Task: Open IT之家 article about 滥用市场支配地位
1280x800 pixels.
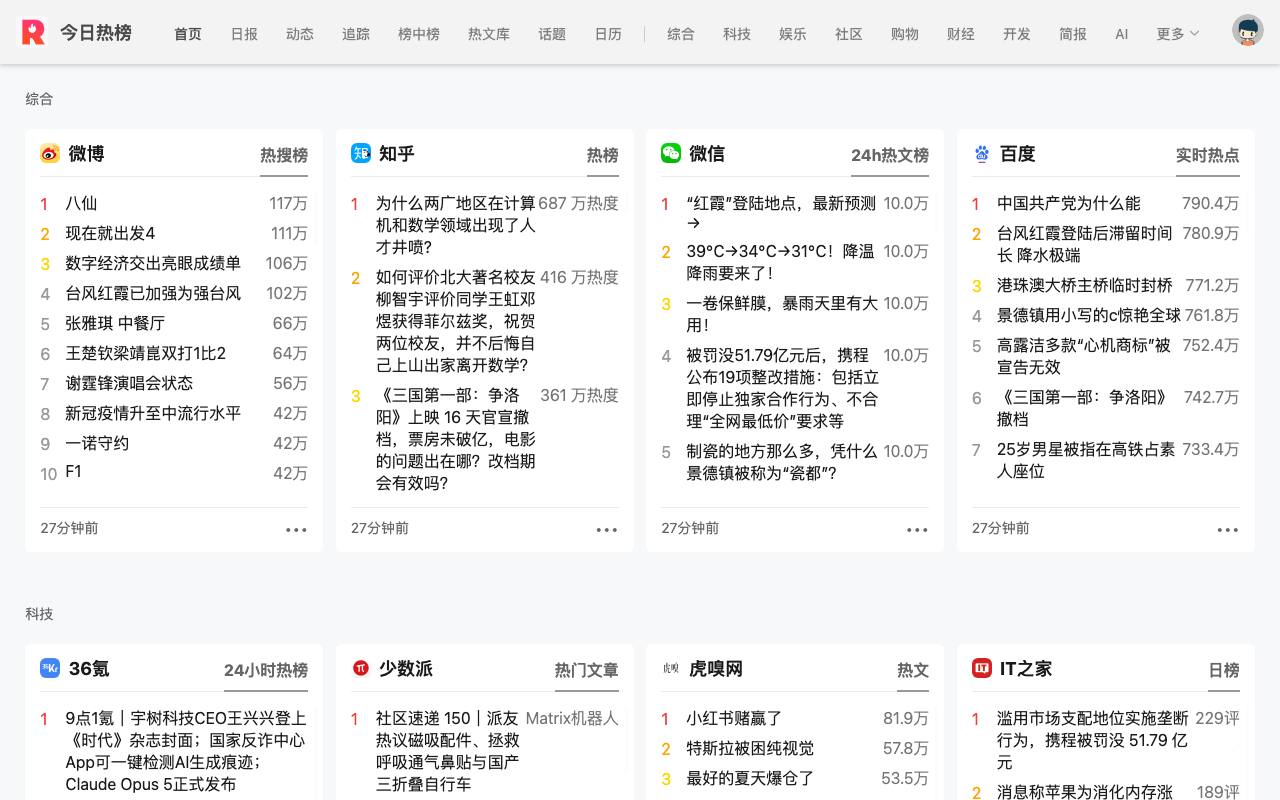Action: click(1093, 740)
